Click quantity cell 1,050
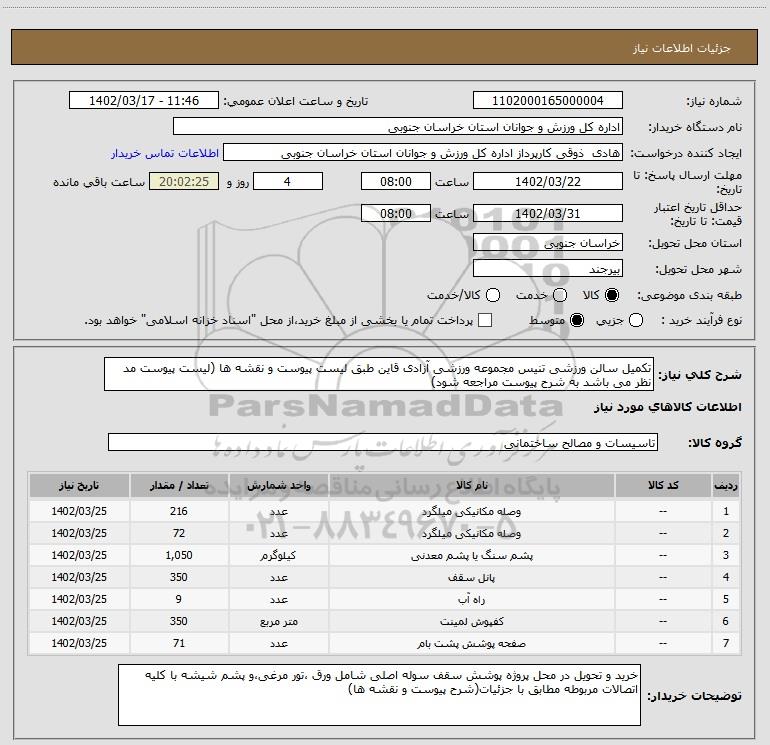 179,555
